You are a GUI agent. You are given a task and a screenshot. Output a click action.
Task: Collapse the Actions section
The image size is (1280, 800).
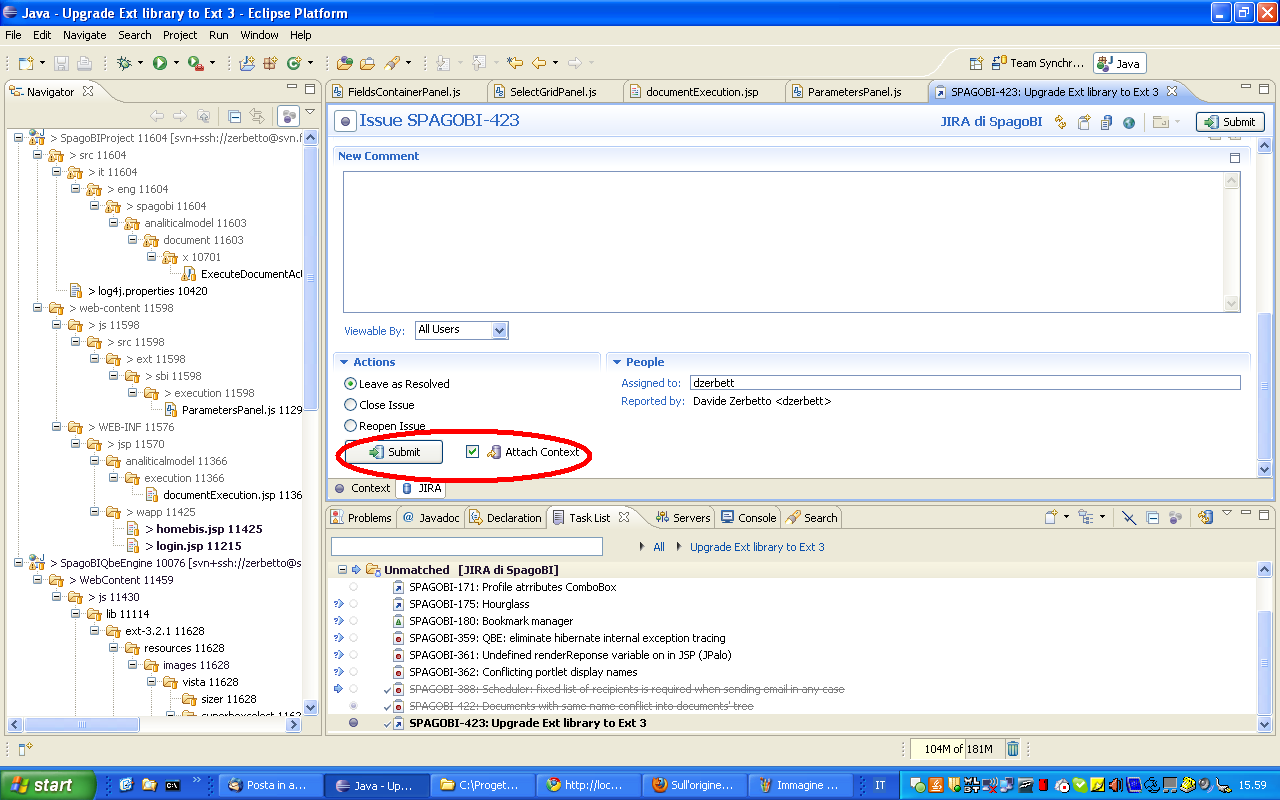click(344, 362)
